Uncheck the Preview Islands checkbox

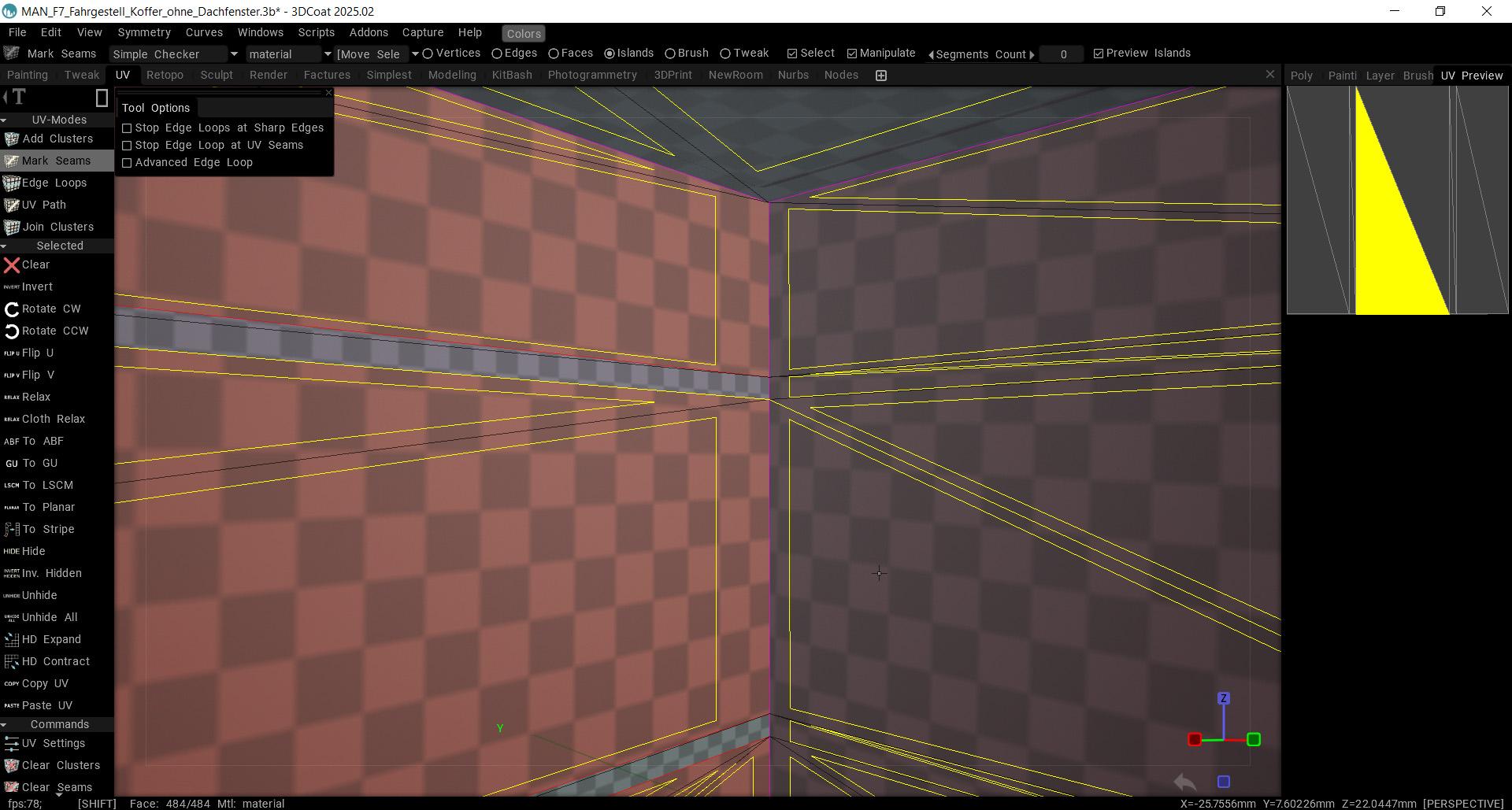1099,54
